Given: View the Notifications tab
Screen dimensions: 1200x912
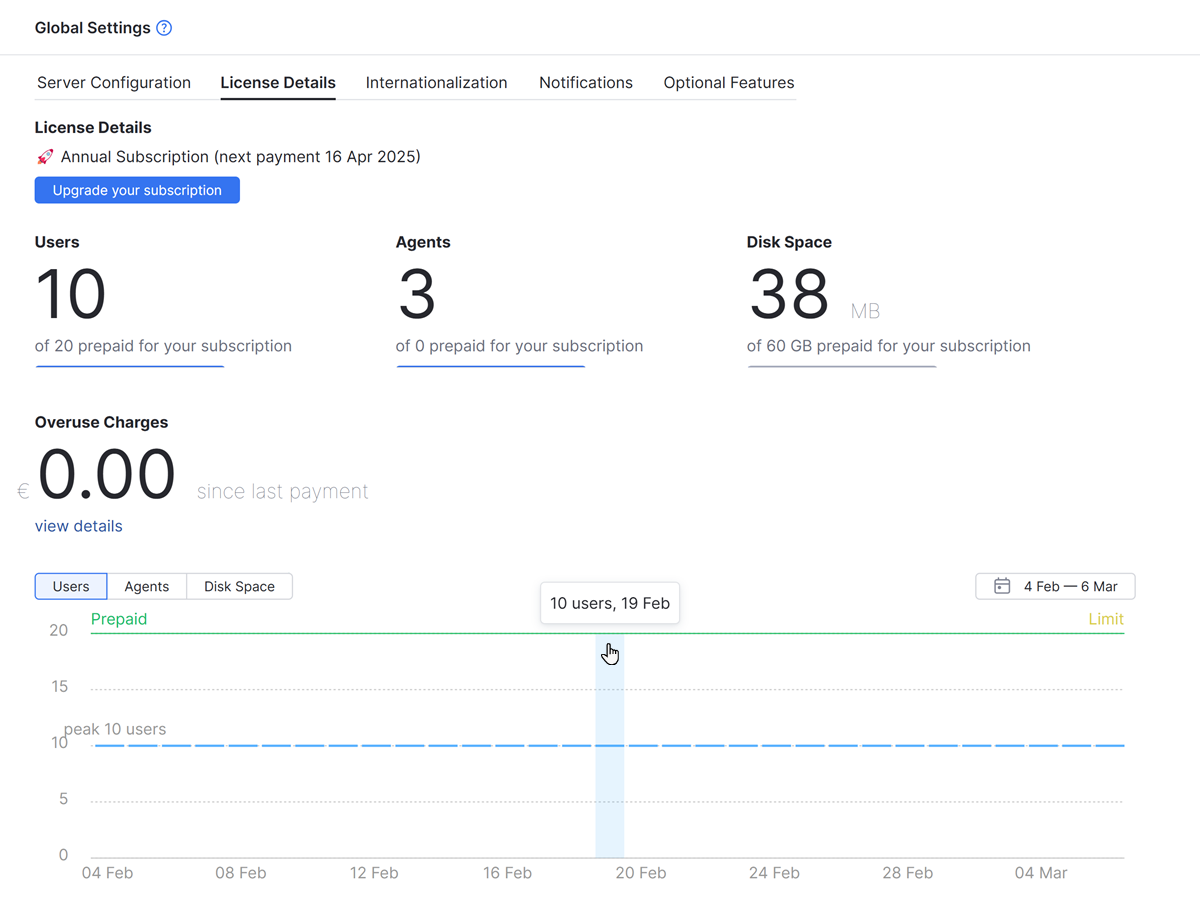Looking at the screenshot, I should point(585,83).
